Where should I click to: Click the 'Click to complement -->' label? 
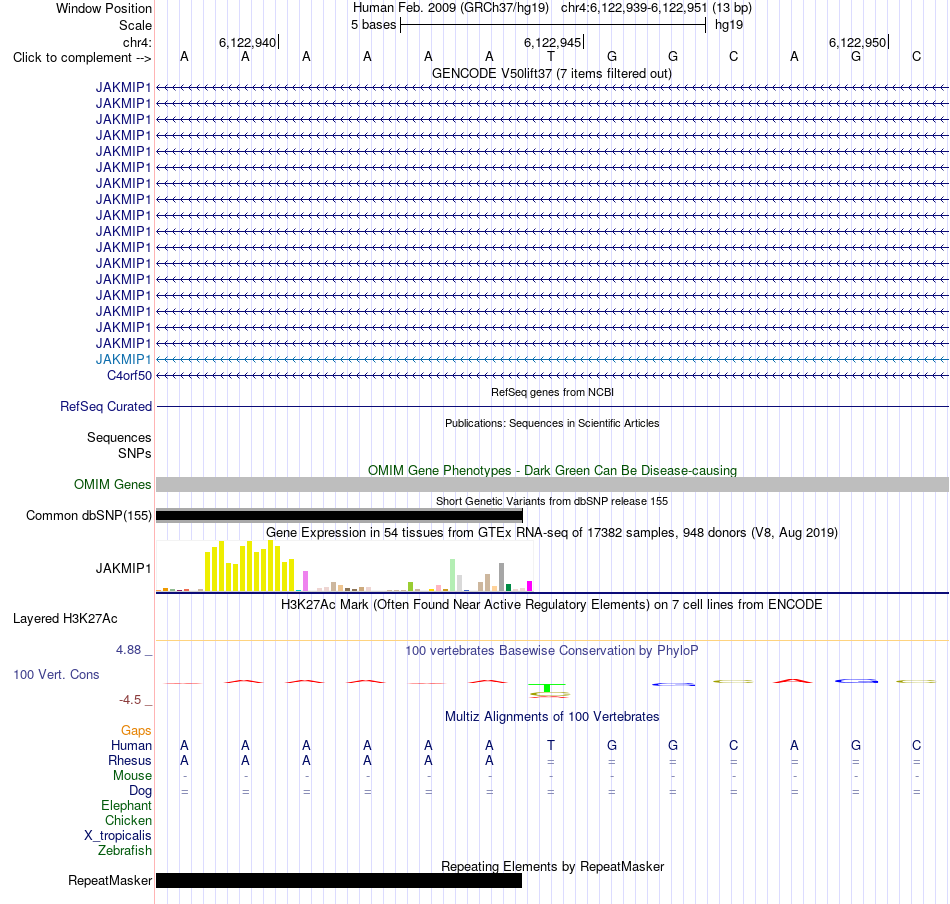pos(82,58)
